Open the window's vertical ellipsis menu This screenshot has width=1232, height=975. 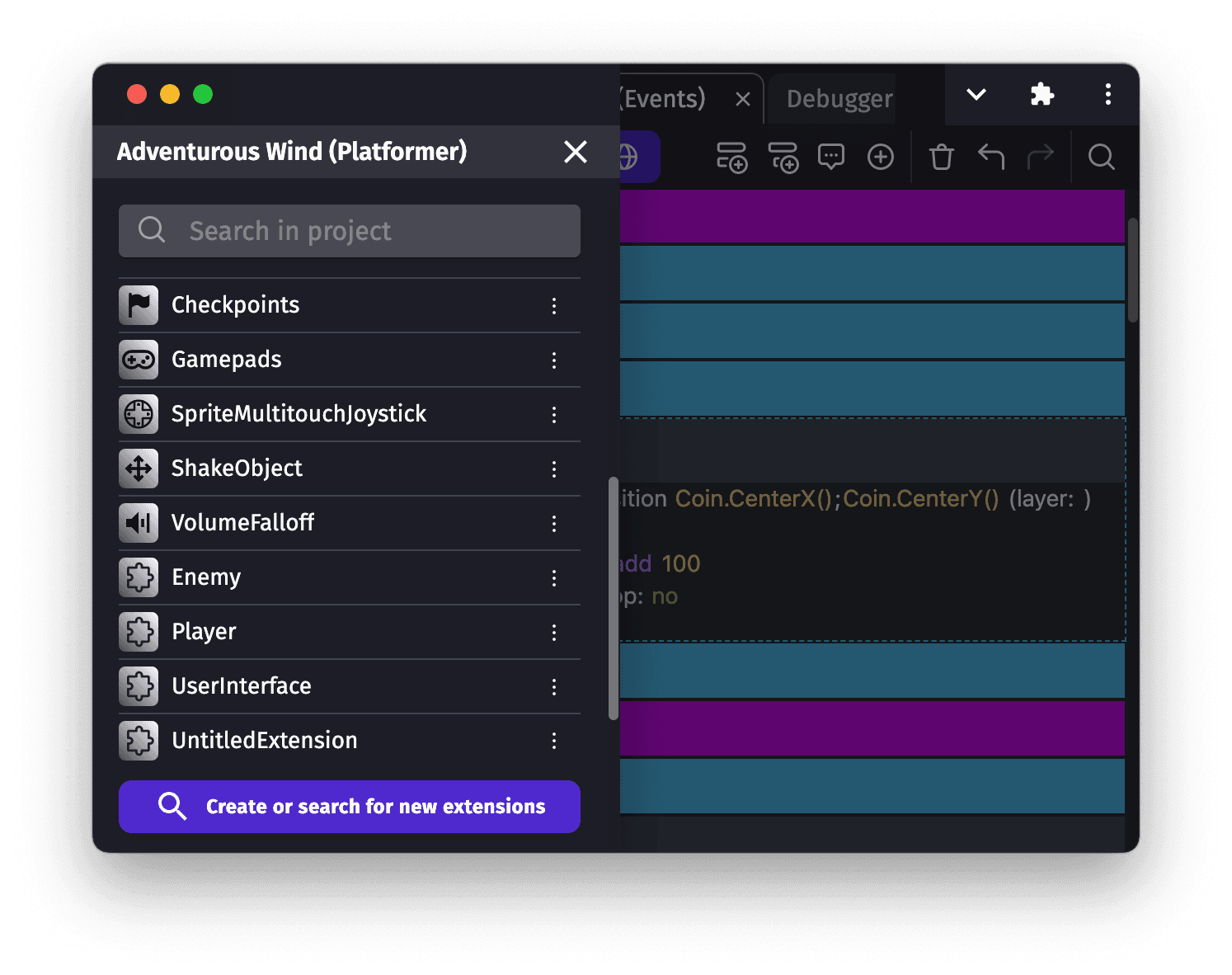click(1107, 95)
